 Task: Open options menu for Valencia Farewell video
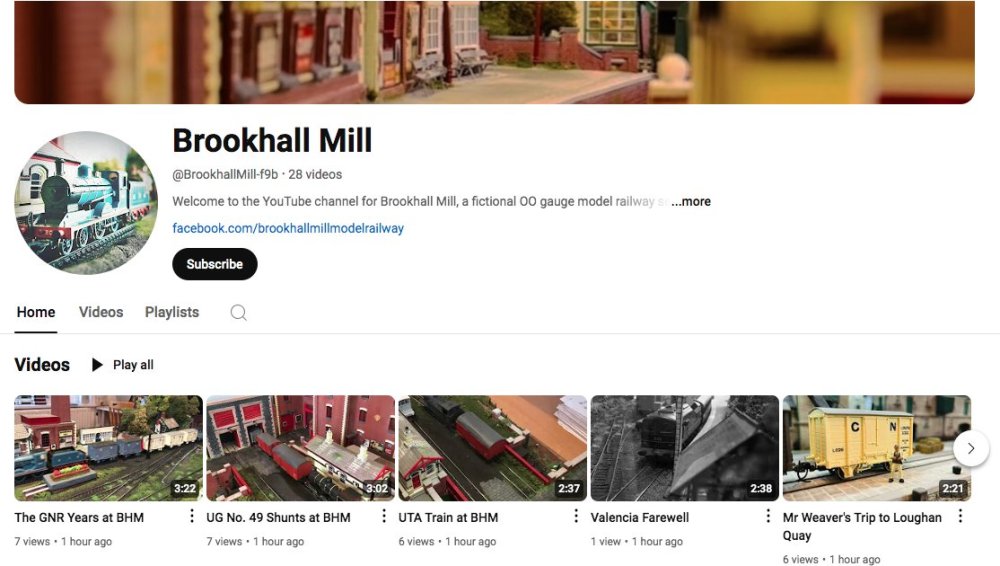pyautogui.click(x=768, y=516)
